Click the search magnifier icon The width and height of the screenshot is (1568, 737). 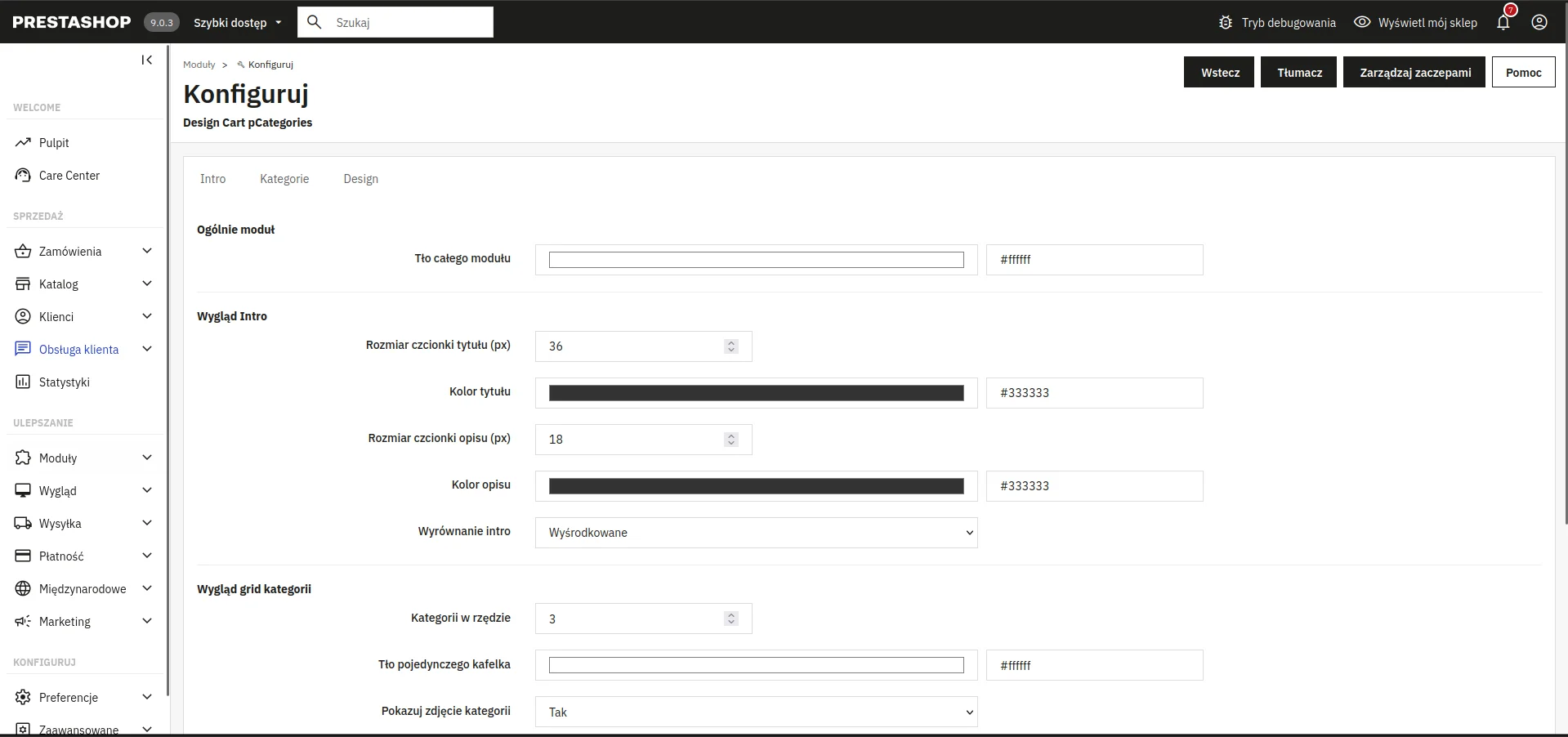pyautogui.click(x=314, y=22)
